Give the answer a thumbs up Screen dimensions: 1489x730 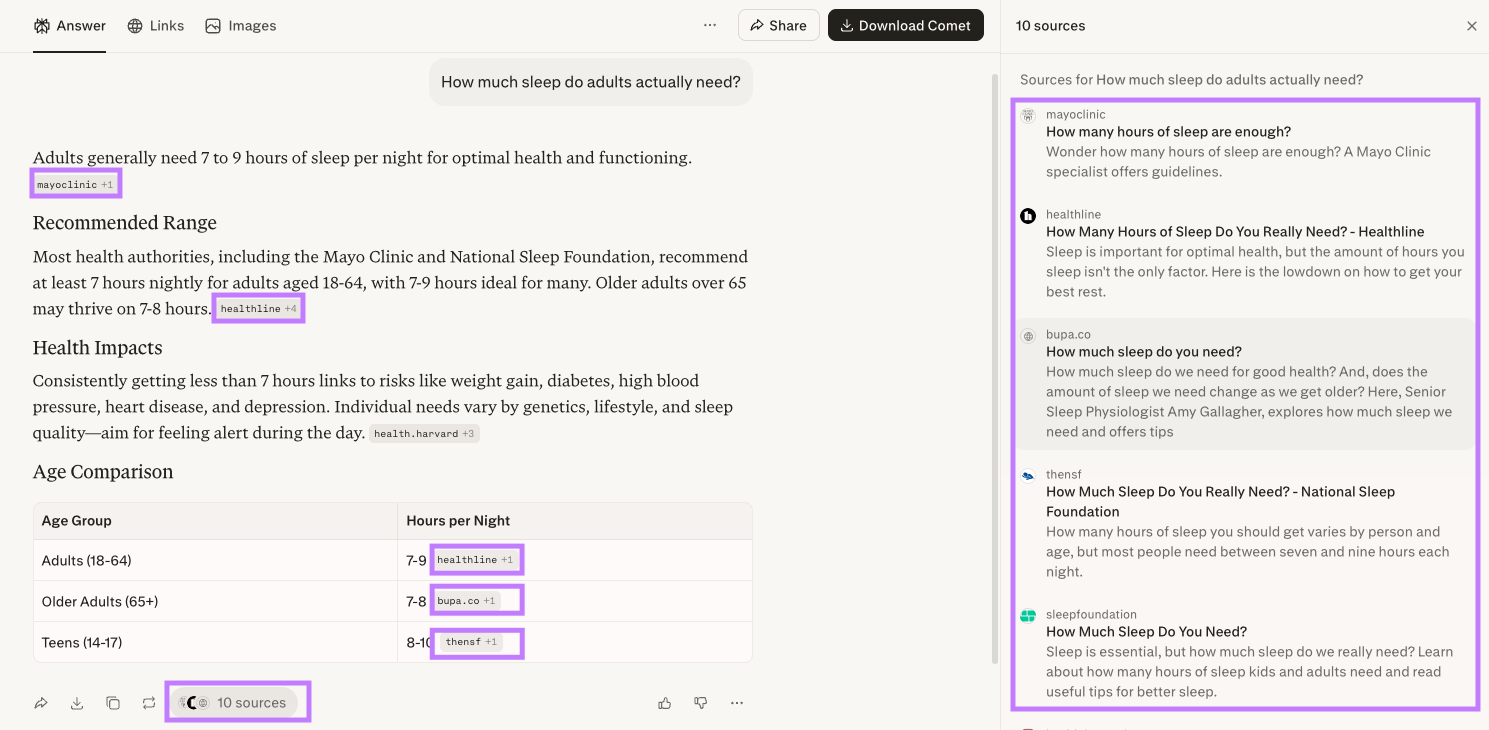(x=665, y=703)
